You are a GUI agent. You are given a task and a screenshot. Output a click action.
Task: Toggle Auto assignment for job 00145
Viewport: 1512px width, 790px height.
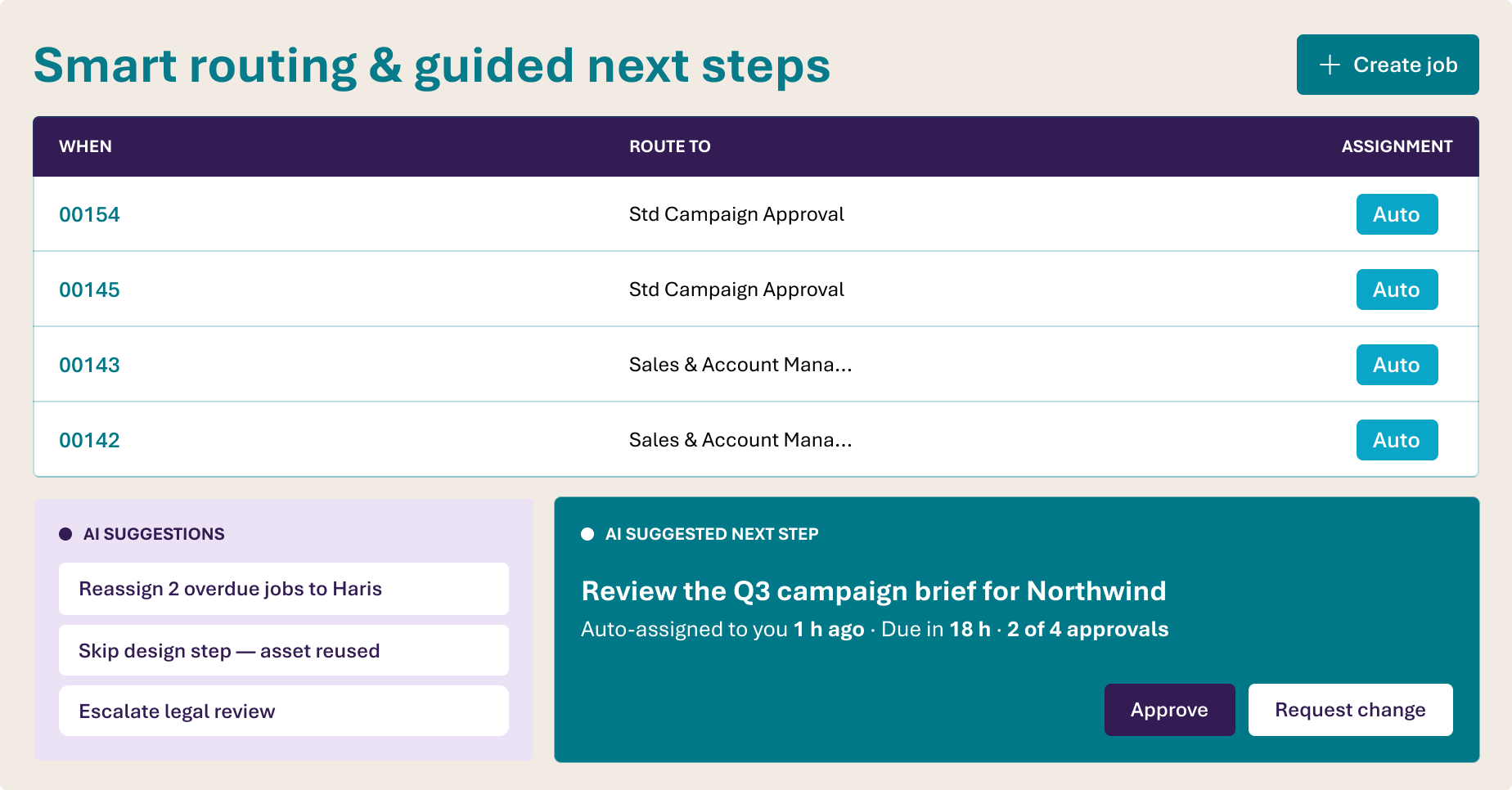[x=1397, y=290]
